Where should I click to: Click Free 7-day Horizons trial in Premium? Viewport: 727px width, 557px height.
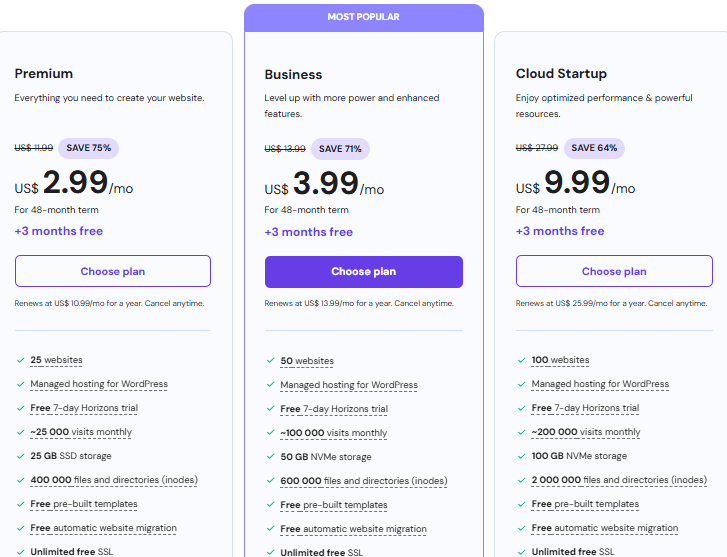(x=84, y=408)
